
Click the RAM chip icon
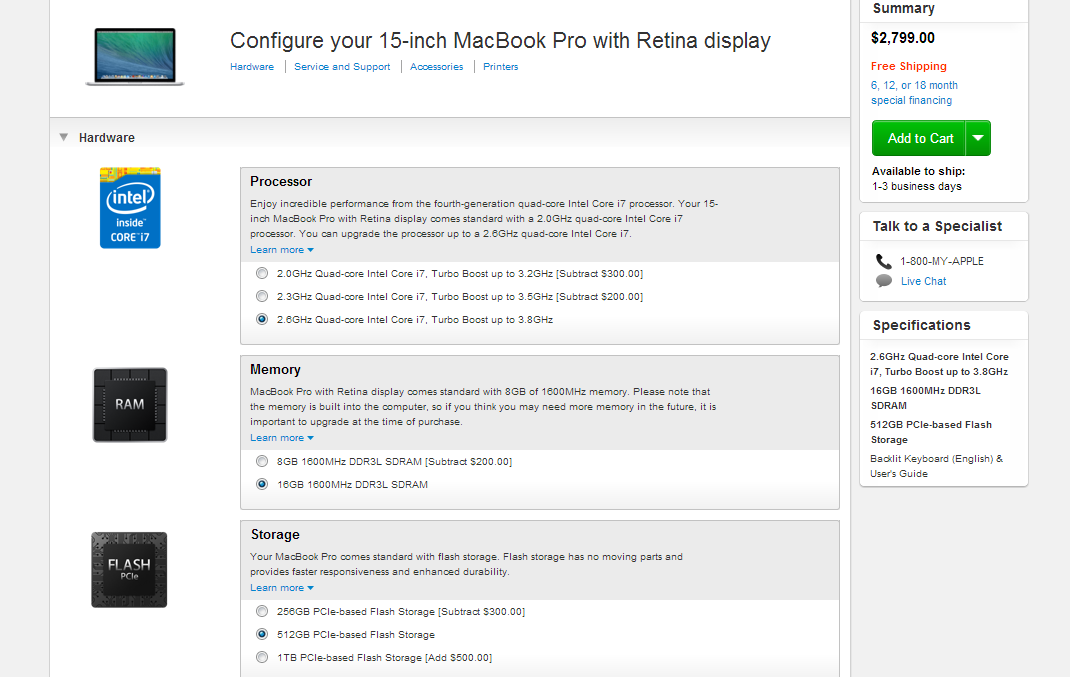point(130,405)
